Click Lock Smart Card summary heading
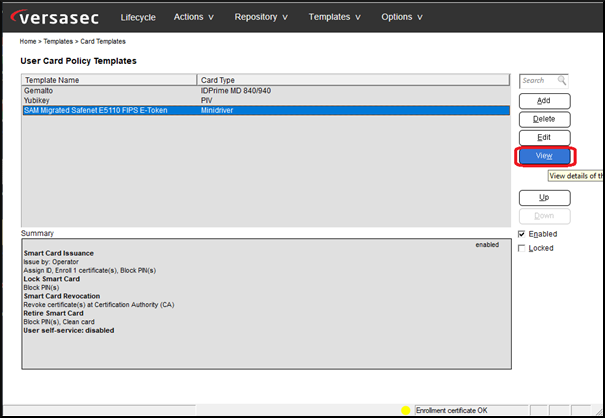 click(x=52, y=279)
